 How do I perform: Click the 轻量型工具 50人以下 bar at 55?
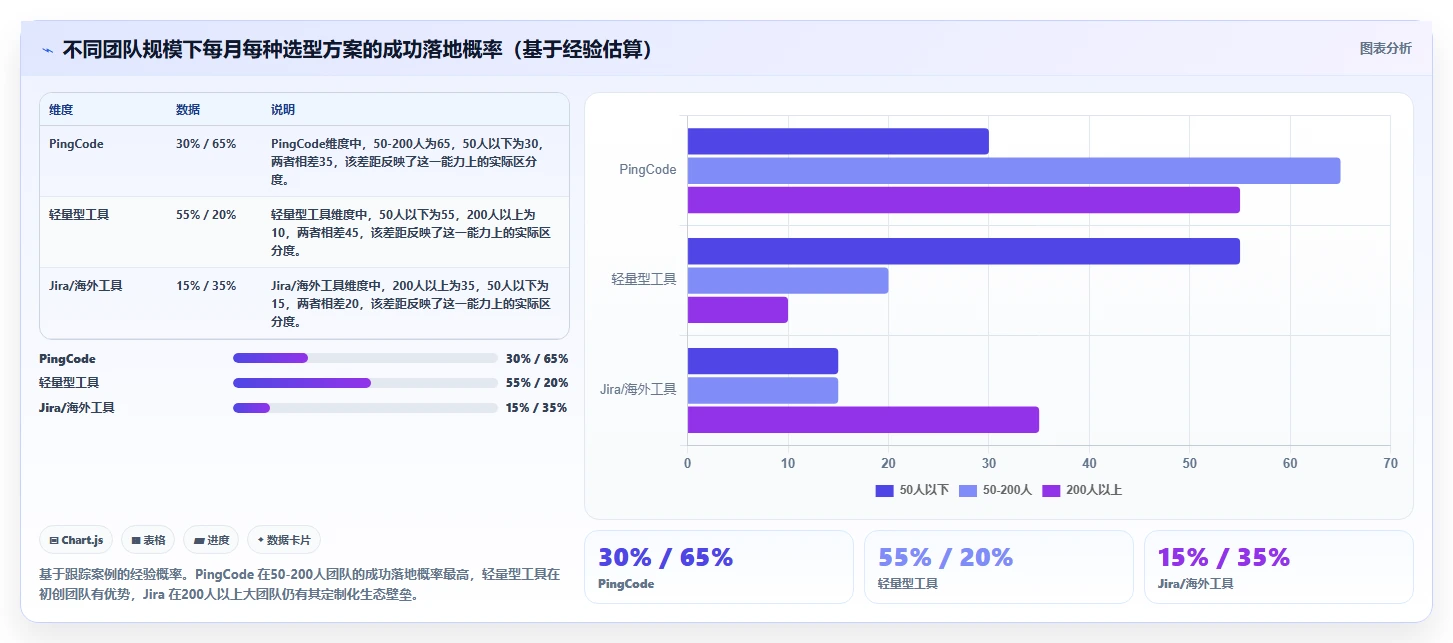click(963, 251)
